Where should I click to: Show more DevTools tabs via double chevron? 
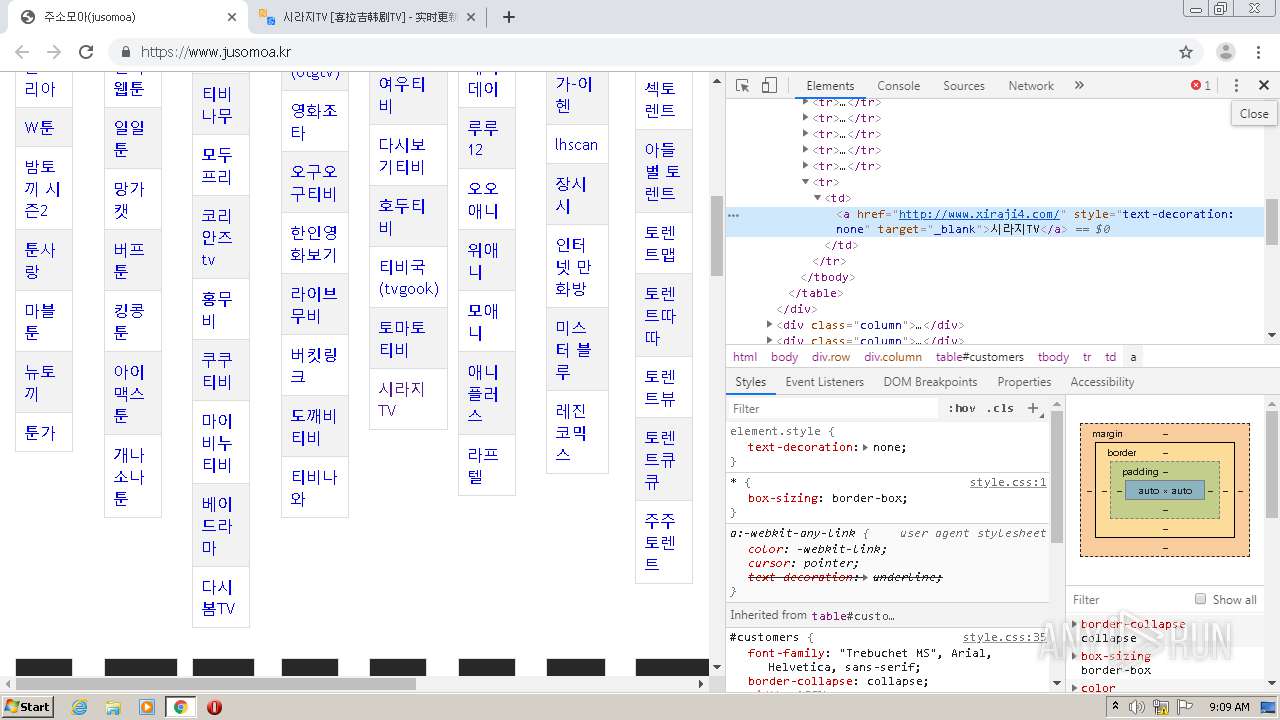pyautogui.click(x=1079, y=86)
